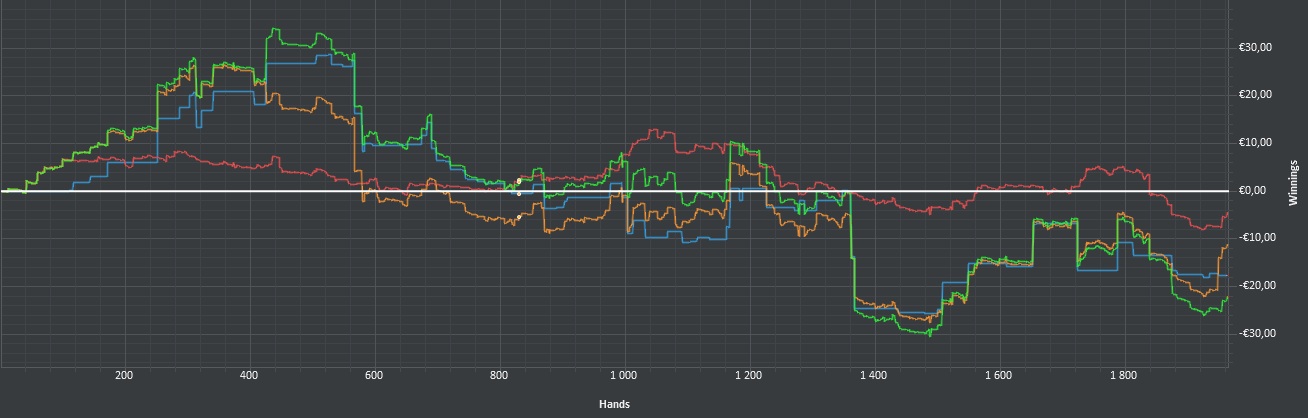Click the 600 hands tick label

pyautogui.click(x=374, y=377)
